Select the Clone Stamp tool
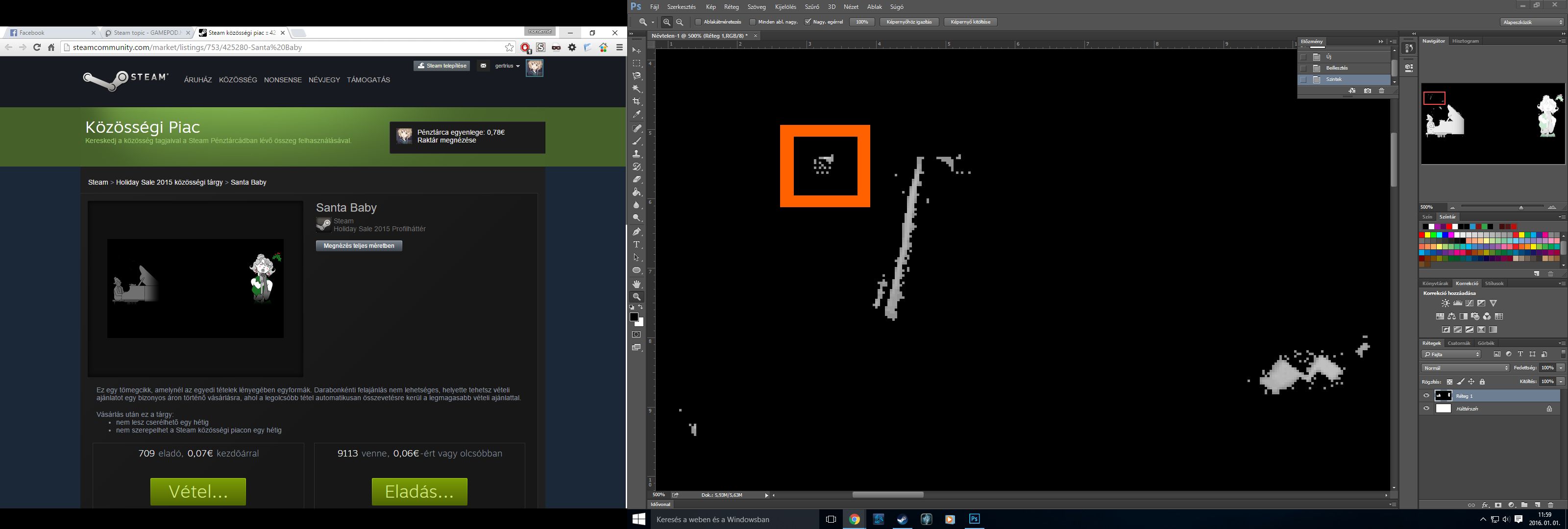 tap(637, 154)
